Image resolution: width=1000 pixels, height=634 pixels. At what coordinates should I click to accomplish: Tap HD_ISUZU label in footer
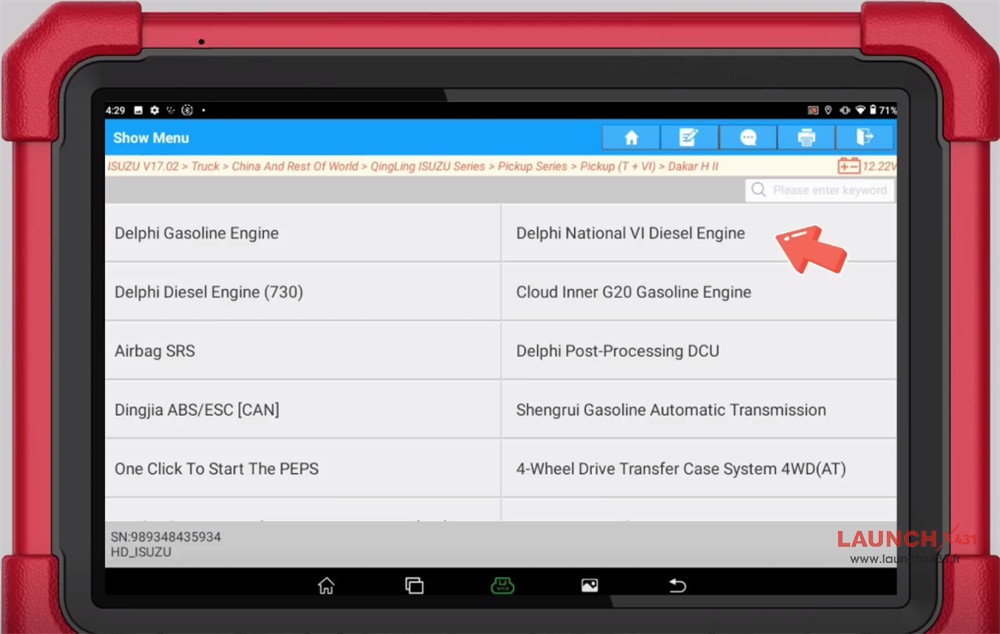[141, 552]
